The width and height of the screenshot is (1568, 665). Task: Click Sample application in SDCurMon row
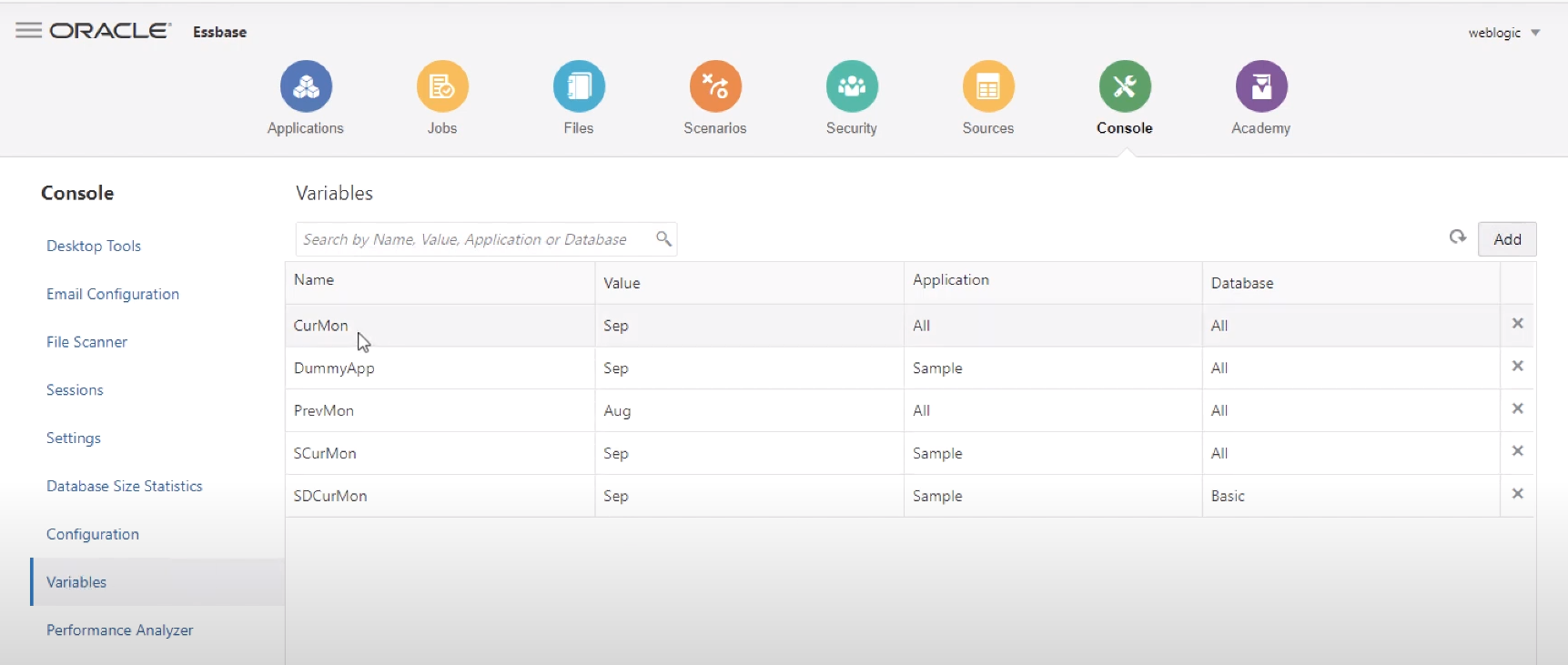pyautogui.click(x=937, y=496)
